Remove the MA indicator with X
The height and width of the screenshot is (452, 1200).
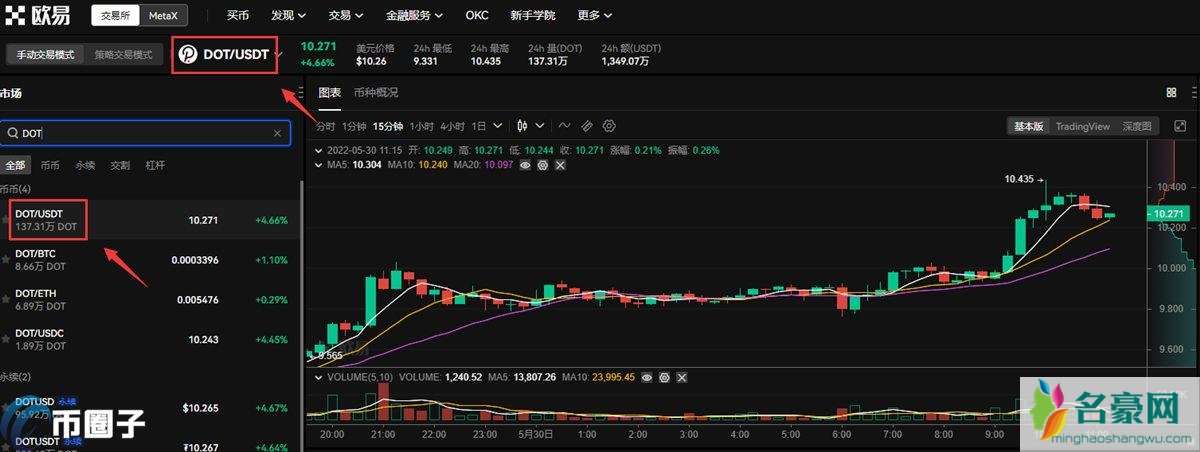click(559, 164)
